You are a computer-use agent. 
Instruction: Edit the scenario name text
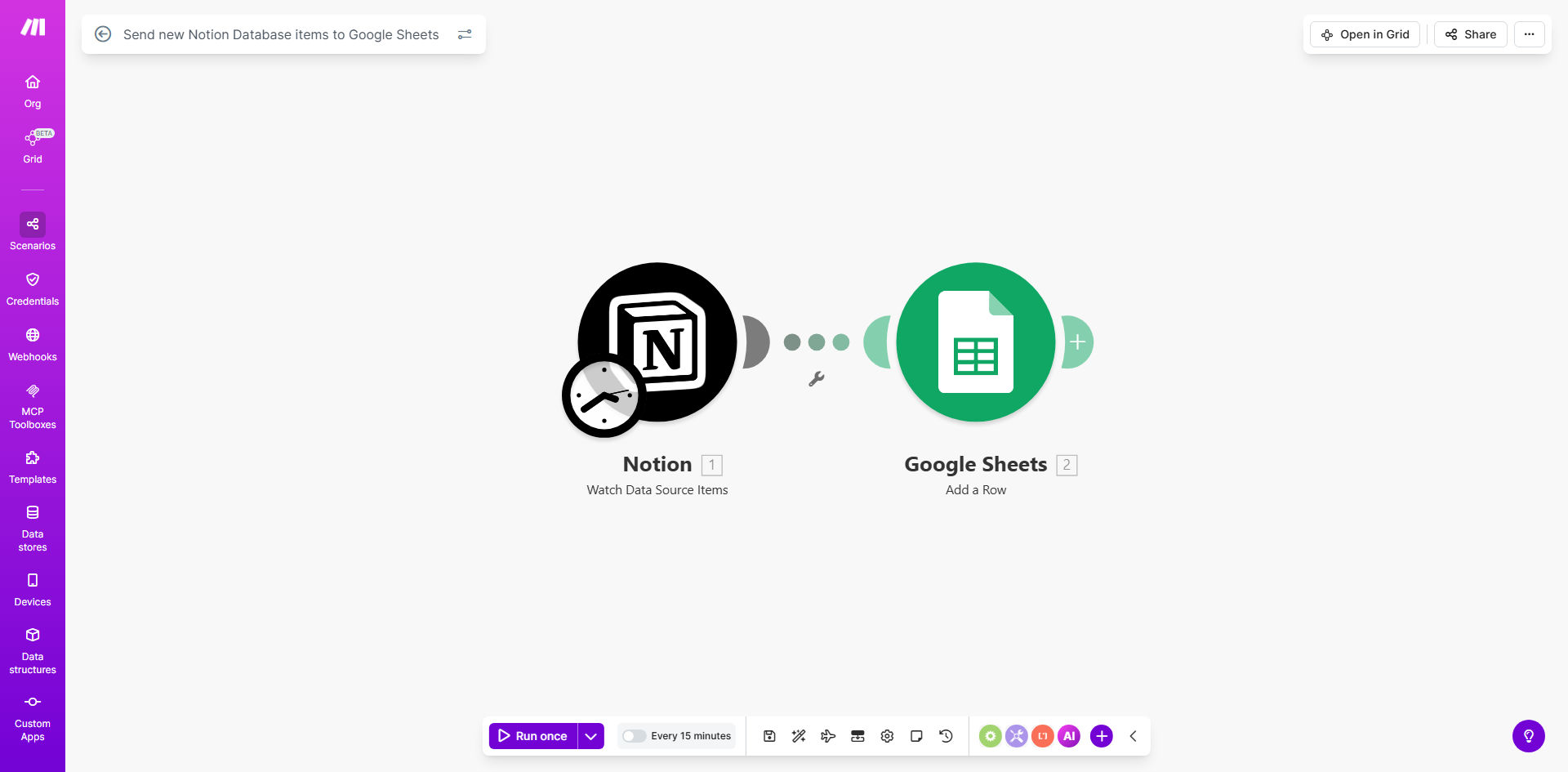pyautogui.click(x=281, y=34)
